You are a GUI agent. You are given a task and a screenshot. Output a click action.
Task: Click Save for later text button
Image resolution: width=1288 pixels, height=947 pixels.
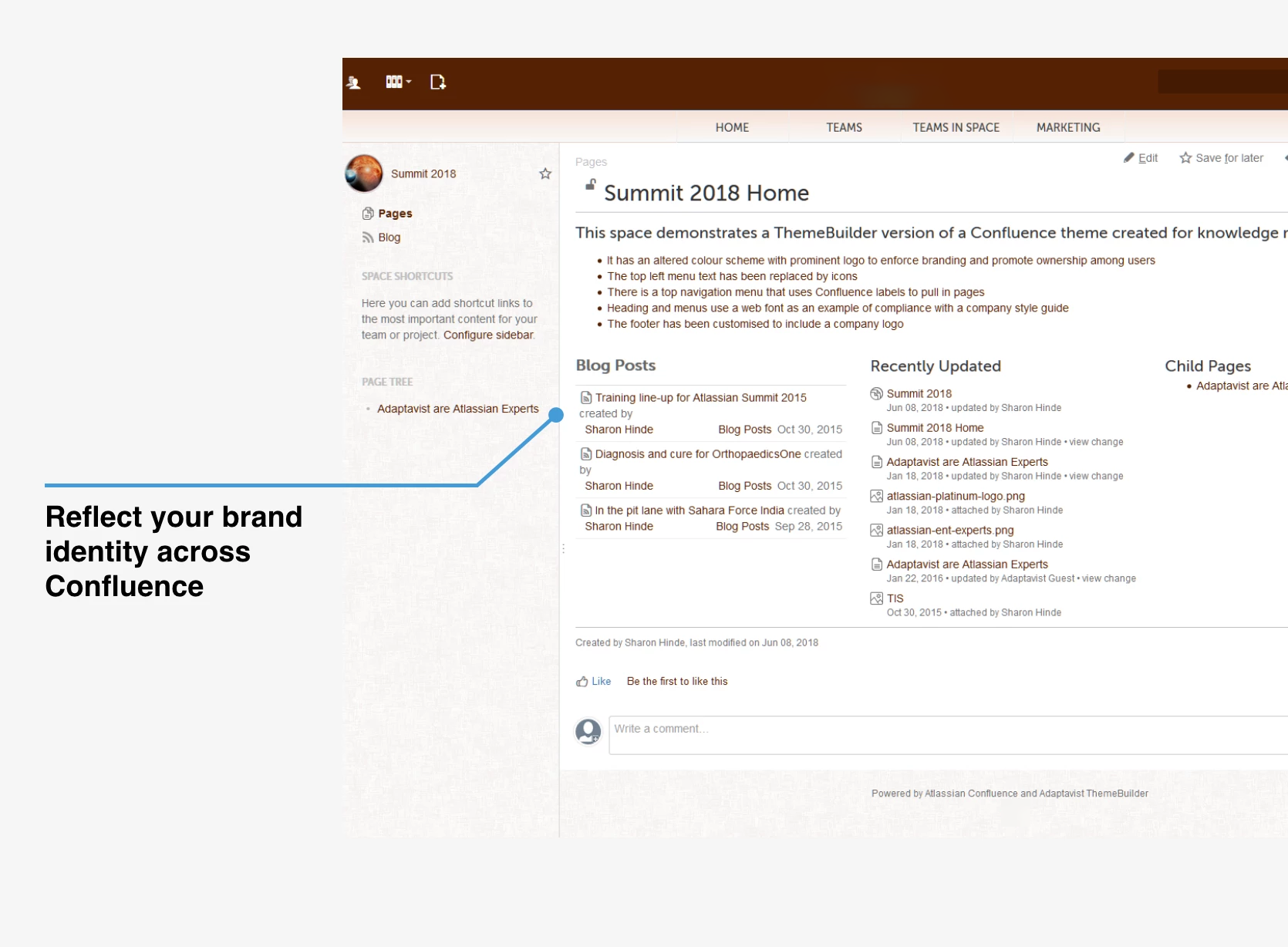tap(1229, 158)
